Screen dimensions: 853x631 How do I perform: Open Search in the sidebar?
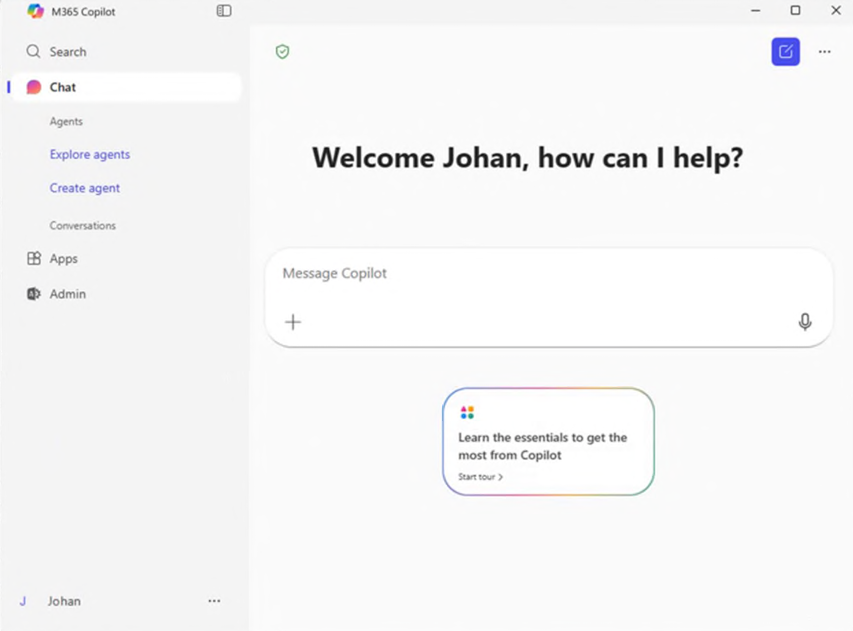point(57,52)
